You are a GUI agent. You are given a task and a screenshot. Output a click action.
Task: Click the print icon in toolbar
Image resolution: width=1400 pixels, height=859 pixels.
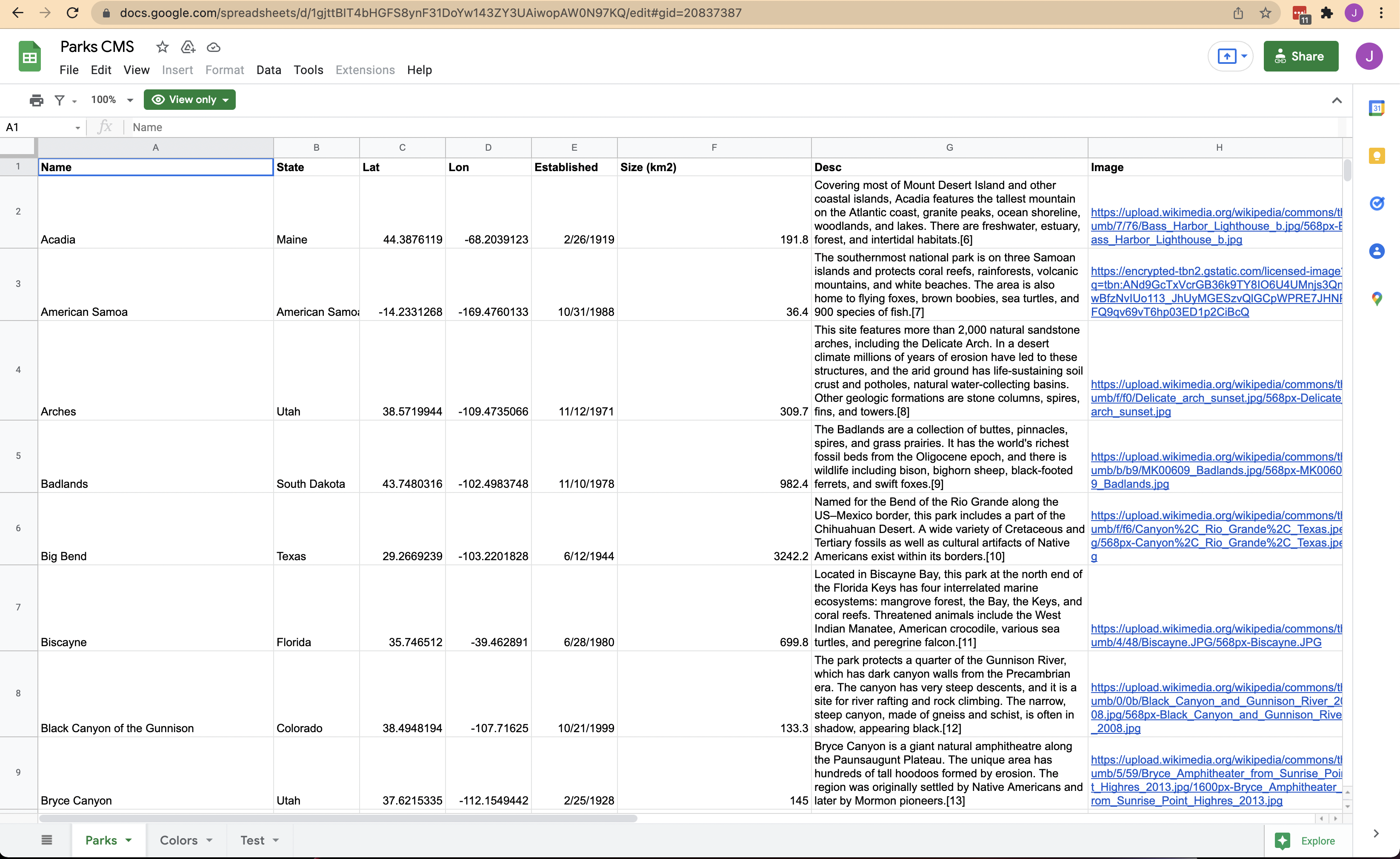[x=36, y=100]
